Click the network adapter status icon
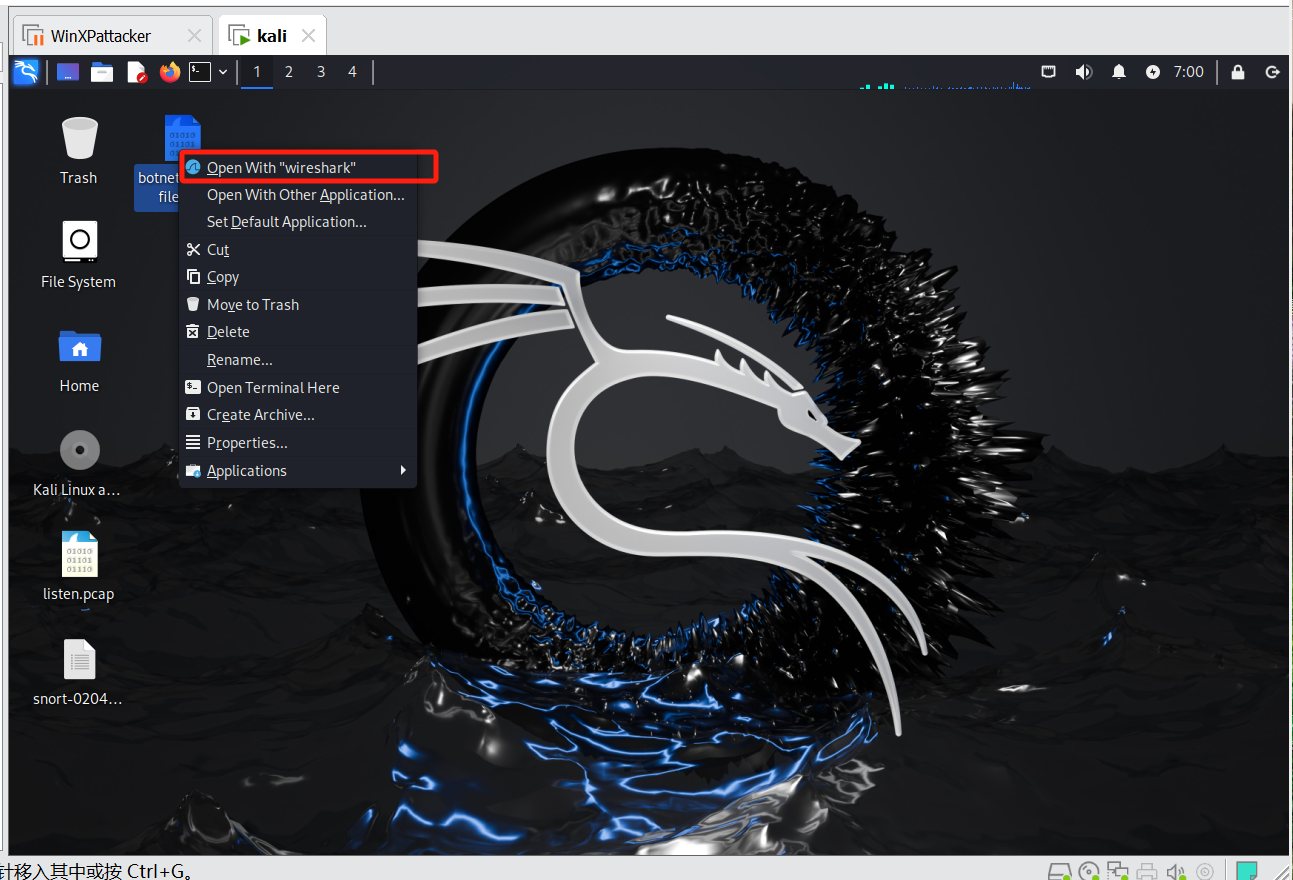1293x880 pixels. (1118, 871)
